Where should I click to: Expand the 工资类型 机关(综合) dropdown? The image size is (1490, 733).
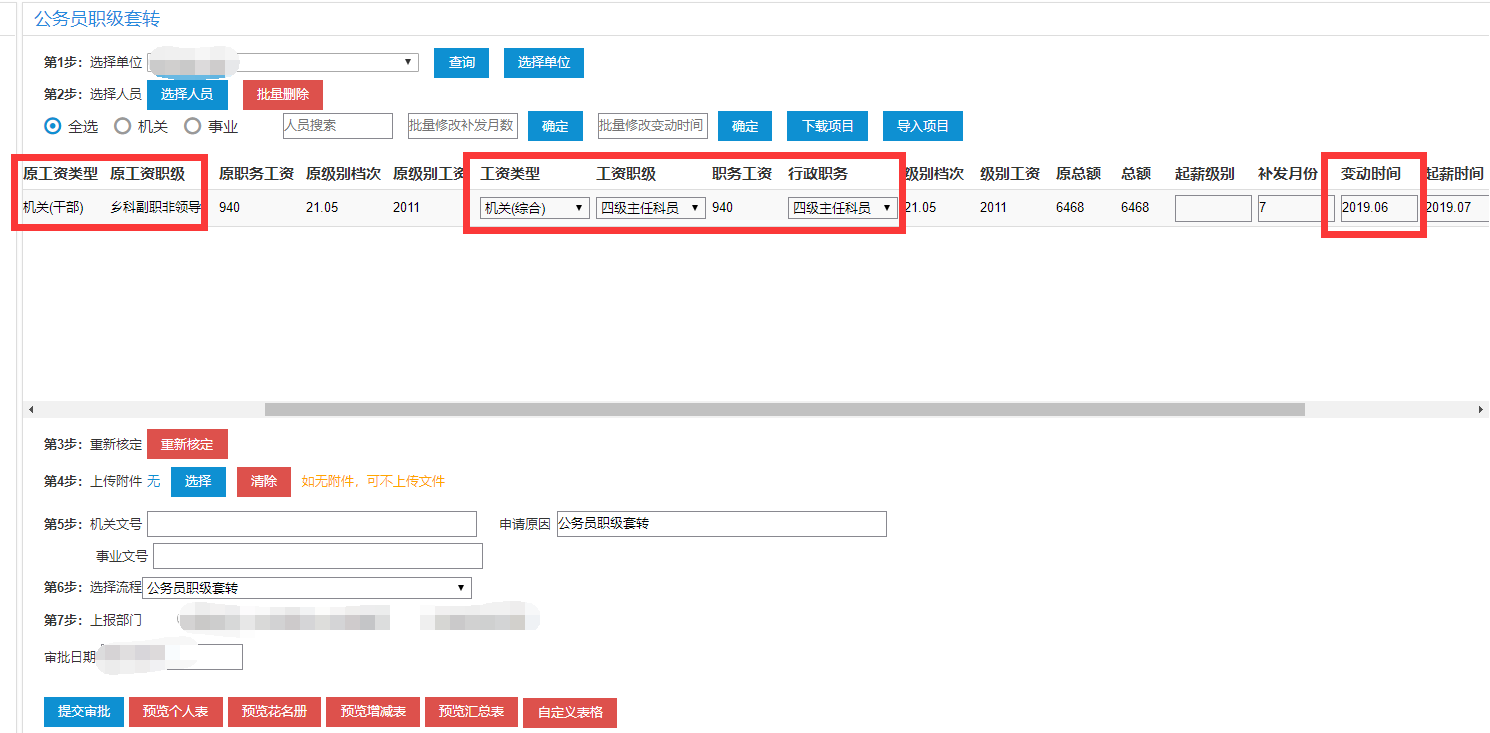tap(535, 208)
